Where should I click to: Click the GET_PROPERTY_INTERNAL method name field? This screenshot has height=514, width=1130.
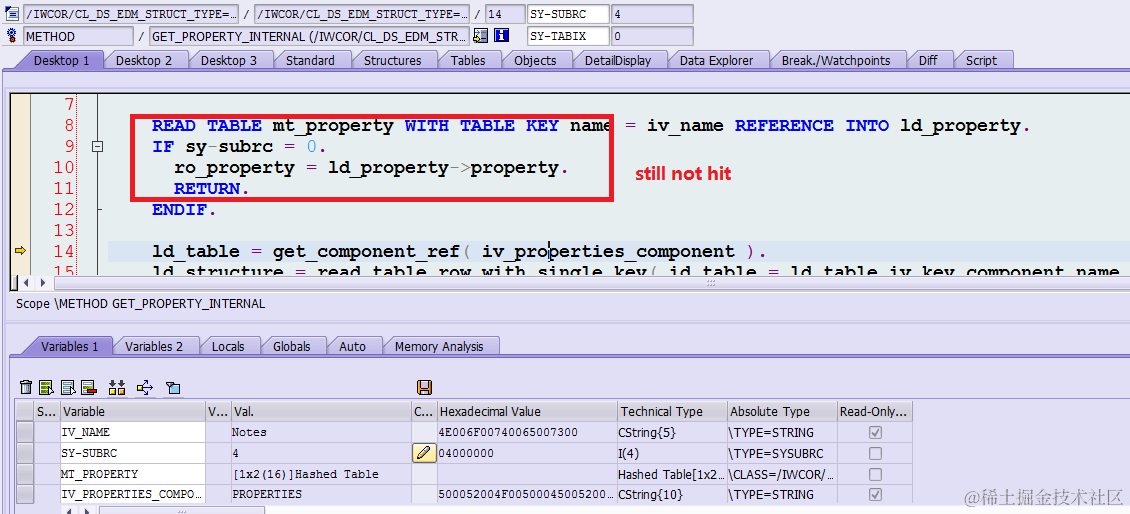click(x=309, y=35)
